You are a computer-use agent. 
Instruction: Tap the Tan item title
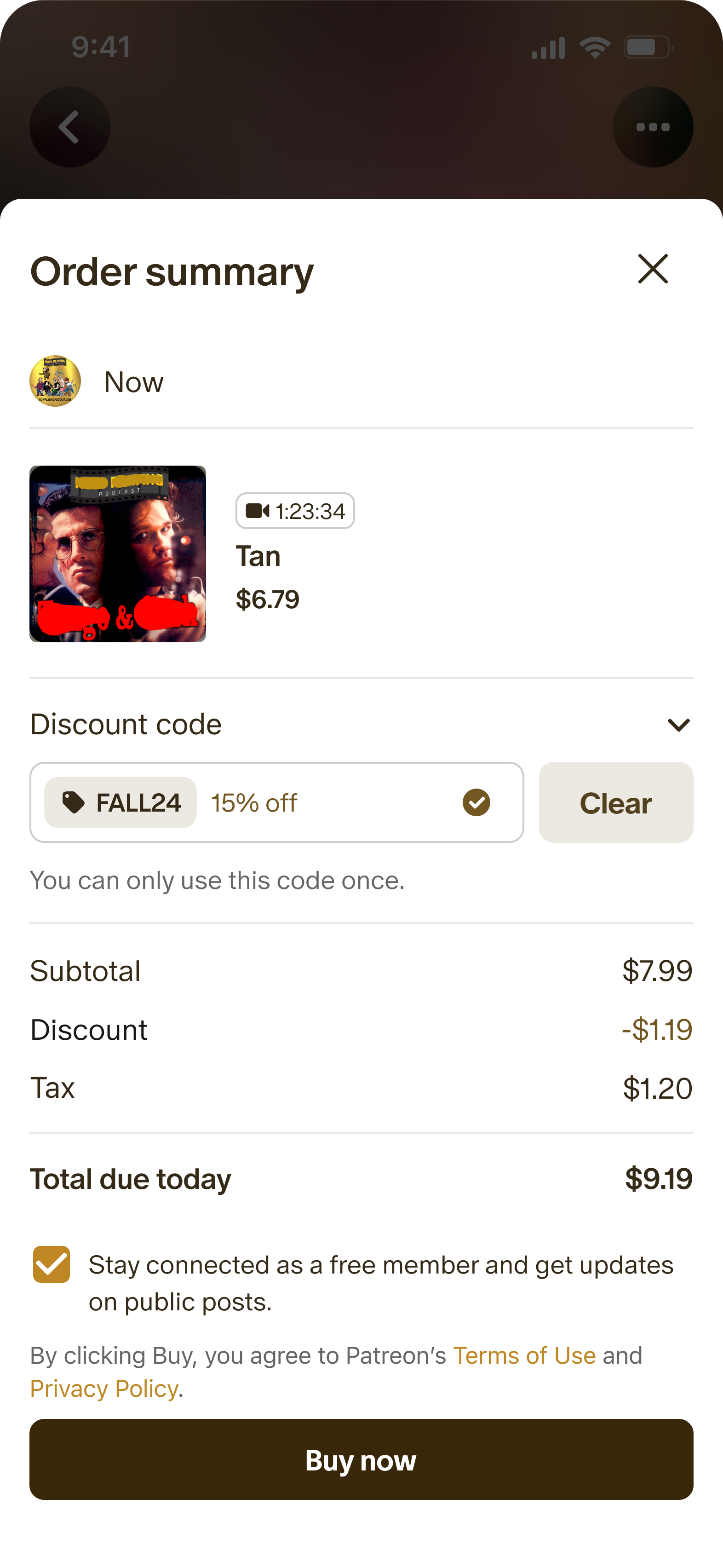point(258,556)
